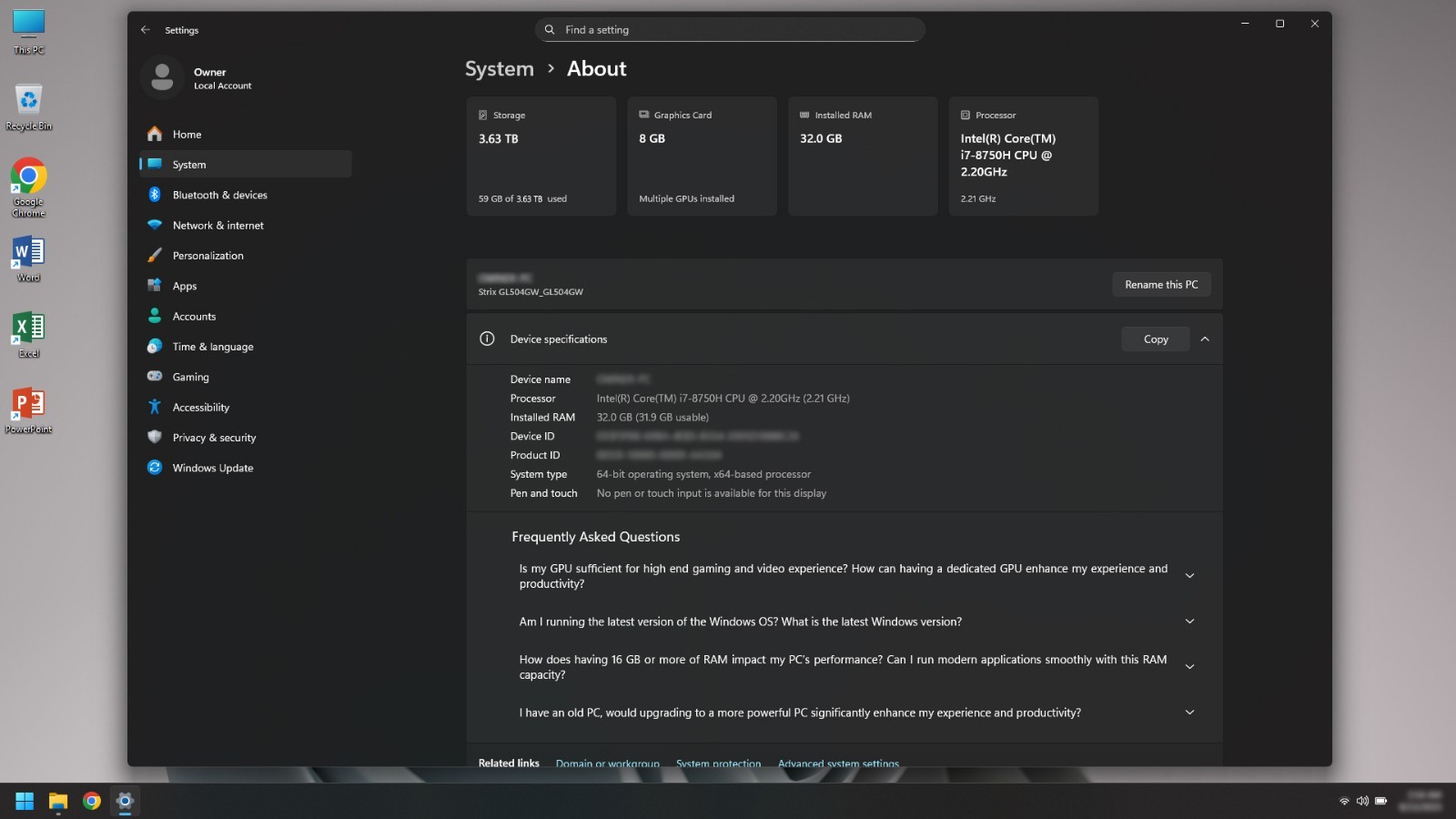1456x819 pixels.
Task: Click the battery icon in the system tray
Action: [x=1380, y=801]
